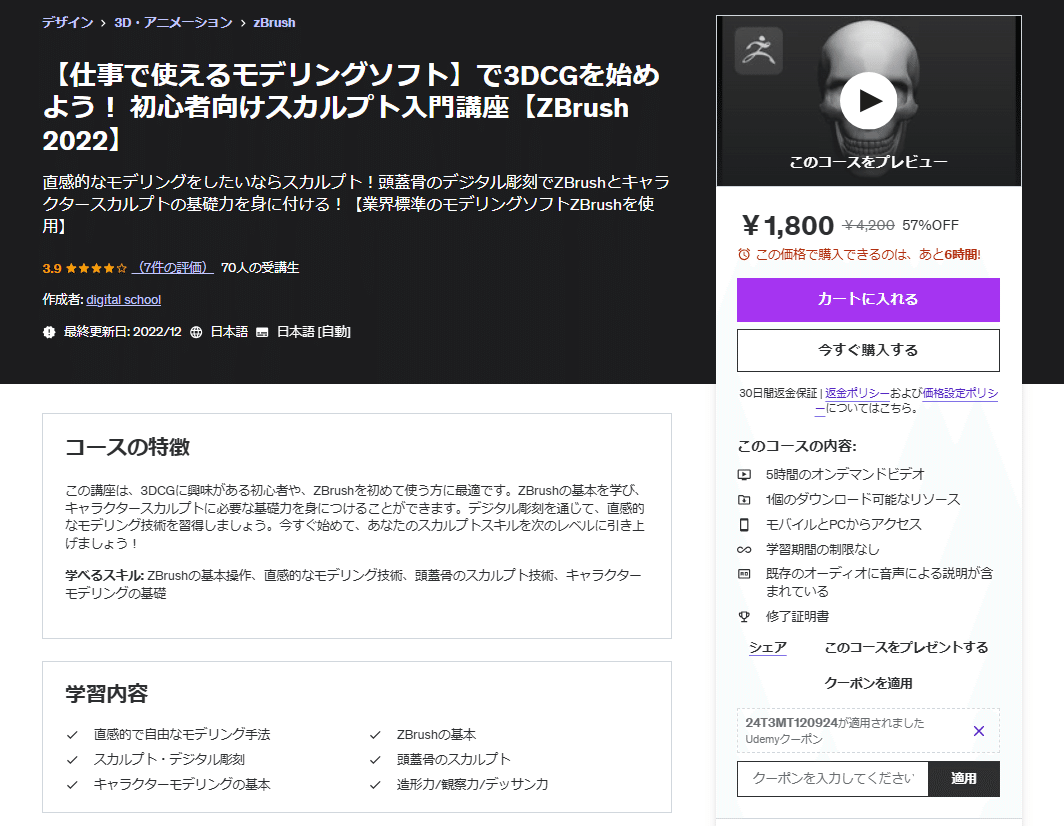Click the on-demand video icon
1064x826 pixels.
pyautogui.click(x=744, y=474)
